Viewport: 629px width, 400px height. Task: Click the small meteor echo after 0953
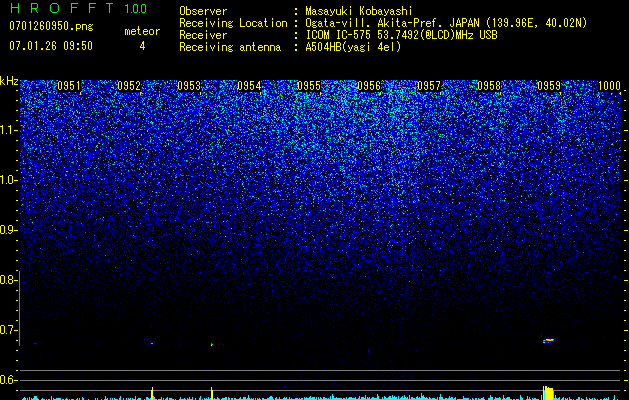coord(212,344)
